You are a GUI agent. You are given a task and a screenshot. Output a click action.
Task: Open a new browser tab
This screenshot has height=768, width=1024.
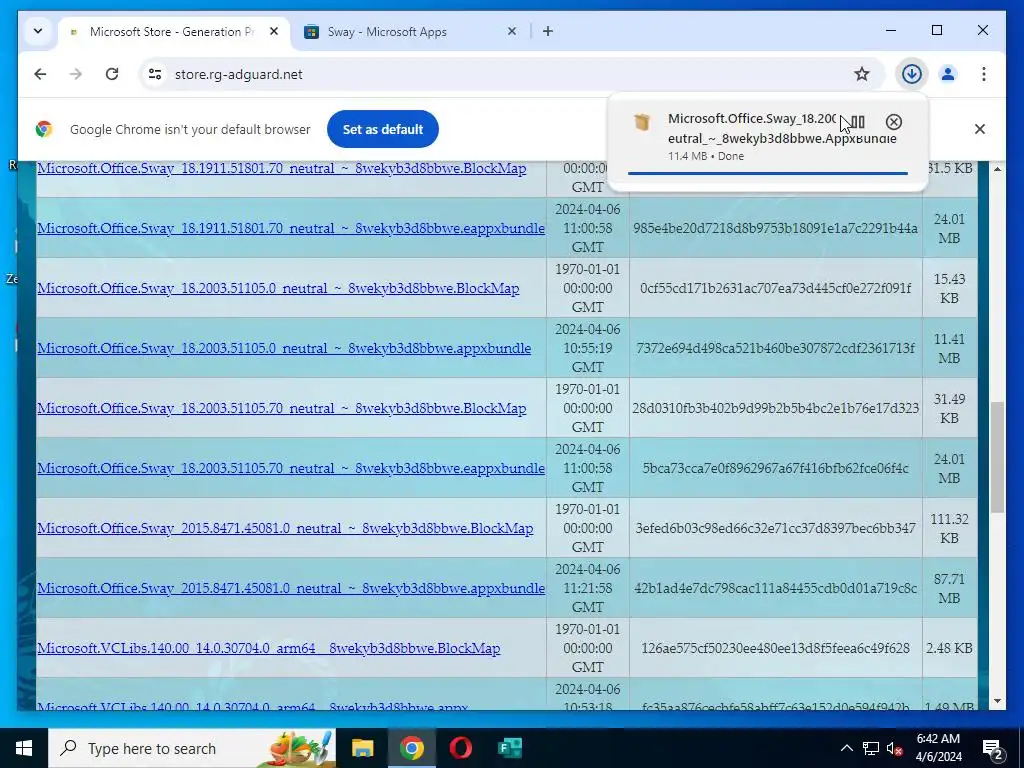(x=548, y=31)
